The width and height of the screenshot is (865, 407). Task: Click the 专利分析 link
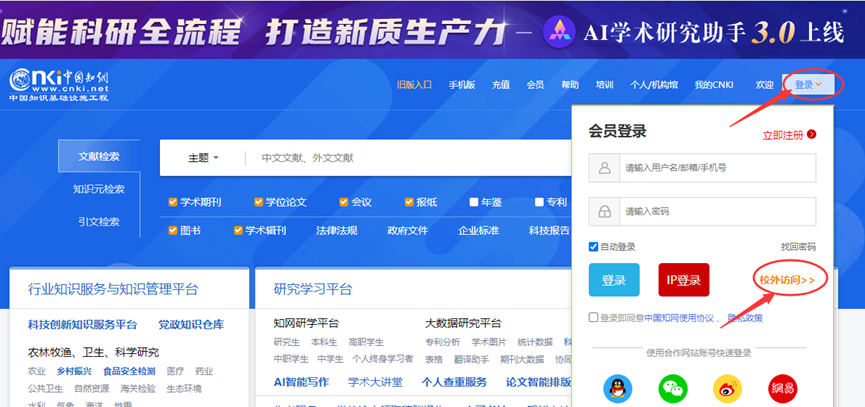[442, 342]
